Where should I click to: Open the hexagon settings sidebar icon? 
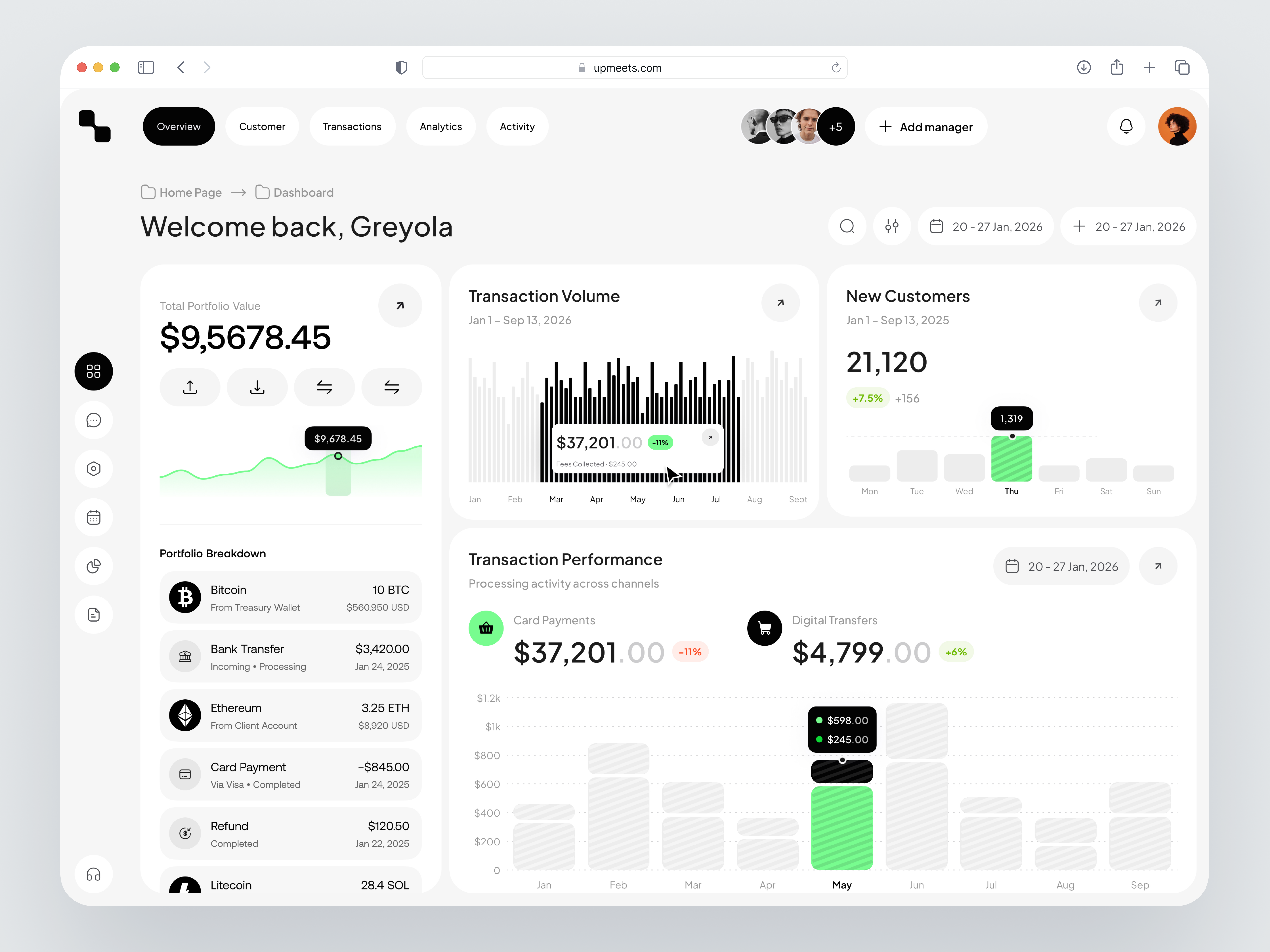[x=94, y=469]
